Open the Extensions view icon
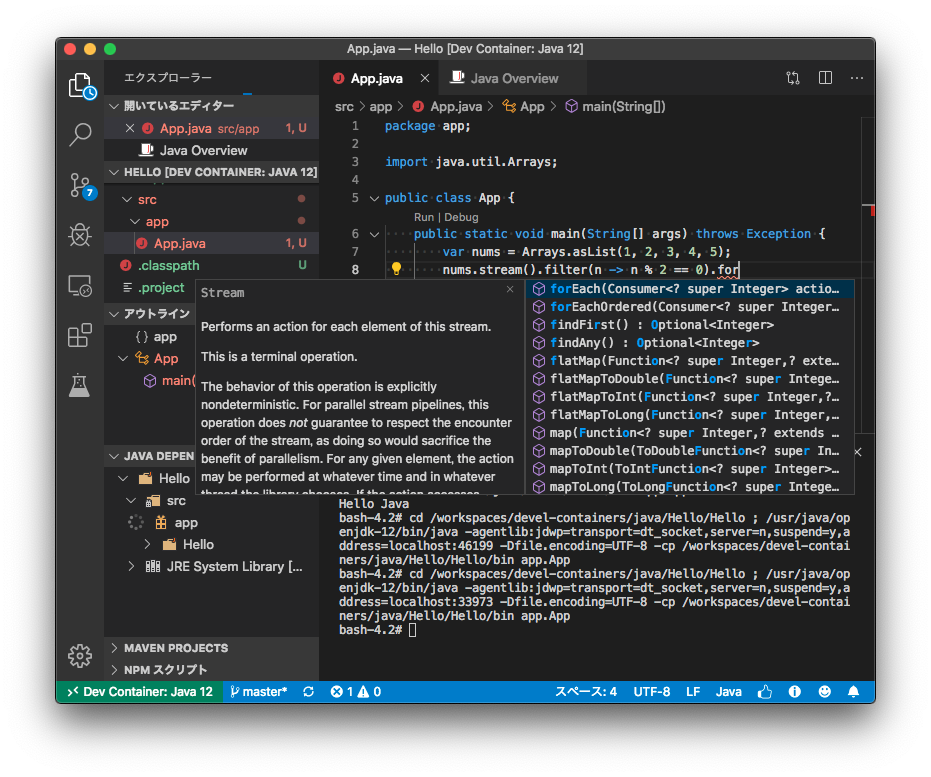This screenshot has width=931, height=777. (x=80, y=335)
